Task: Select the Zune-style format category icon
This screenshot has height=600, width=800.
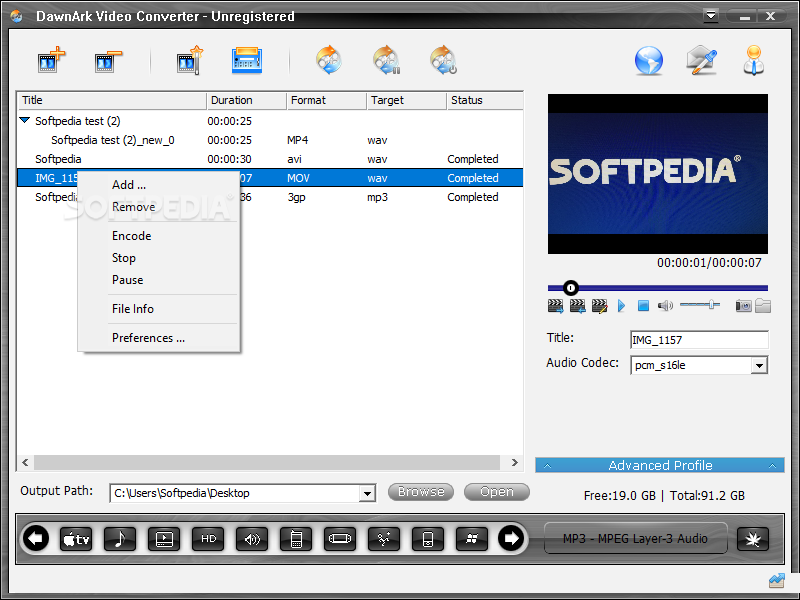Action: point(384,539)
